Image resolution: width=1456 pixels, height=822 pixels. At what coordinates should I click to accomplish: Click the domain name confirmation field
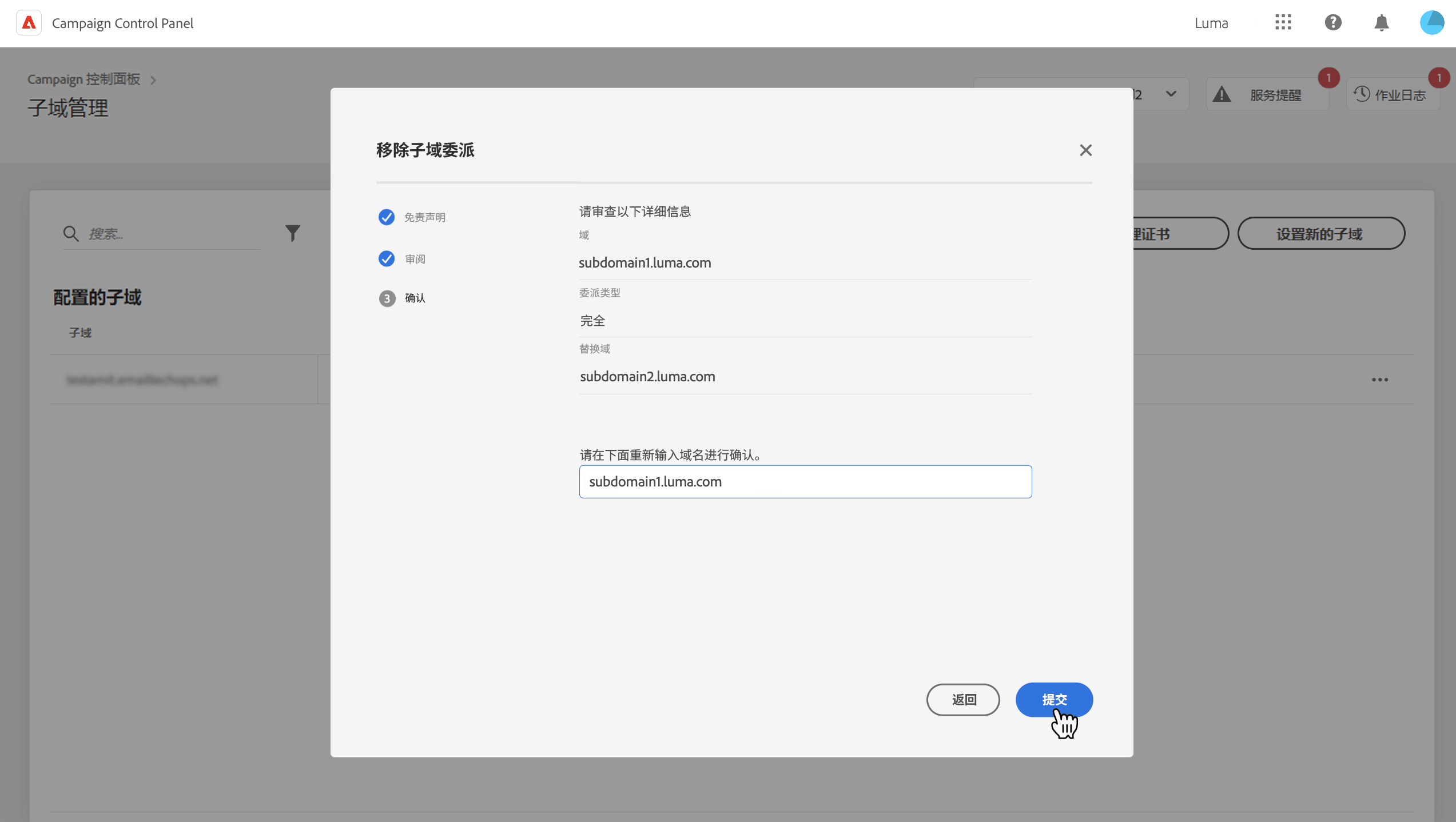pos(805,481)
